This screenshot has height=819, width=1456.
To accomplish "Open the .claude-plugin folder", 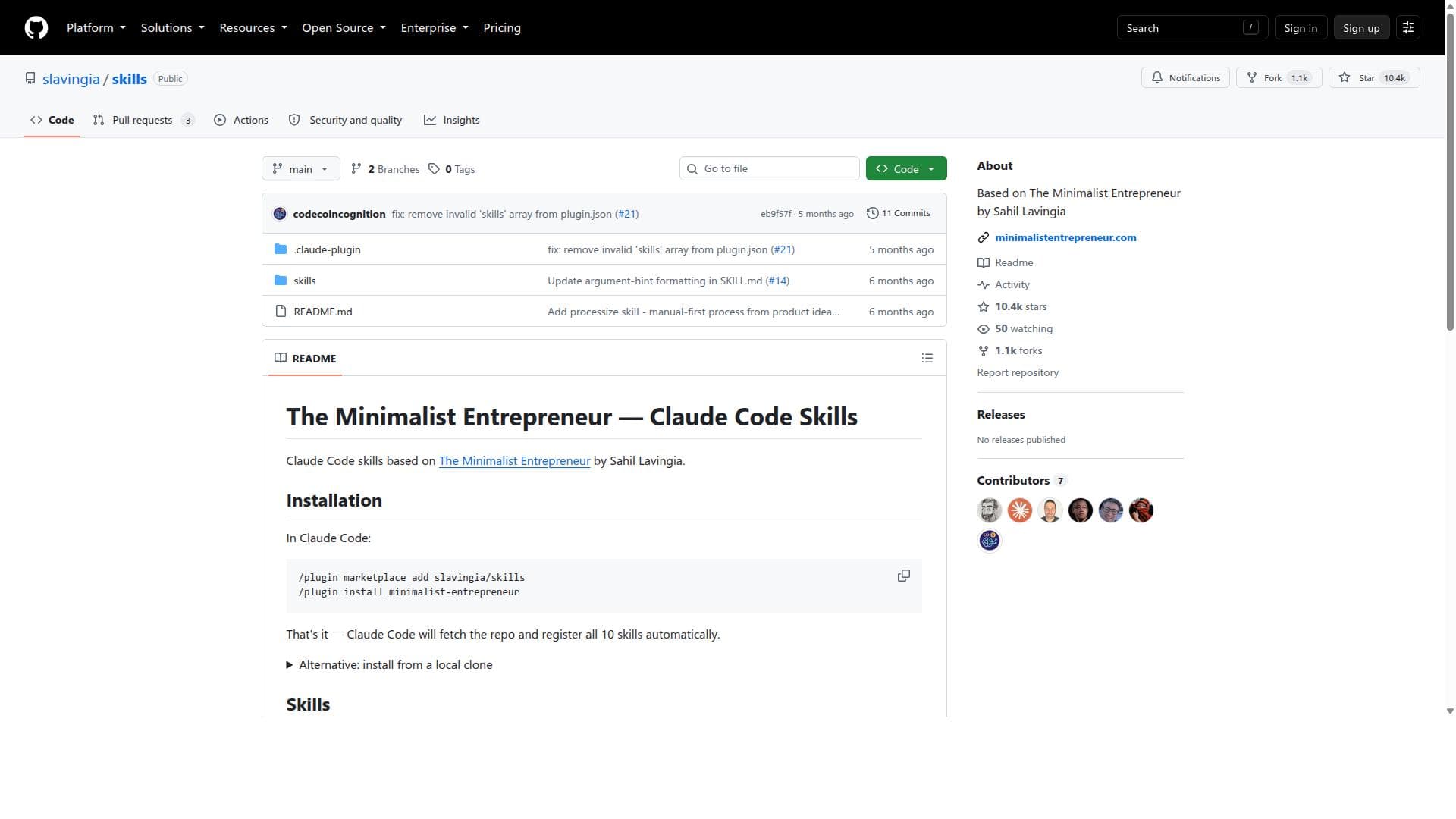I will tap(327, 249).
